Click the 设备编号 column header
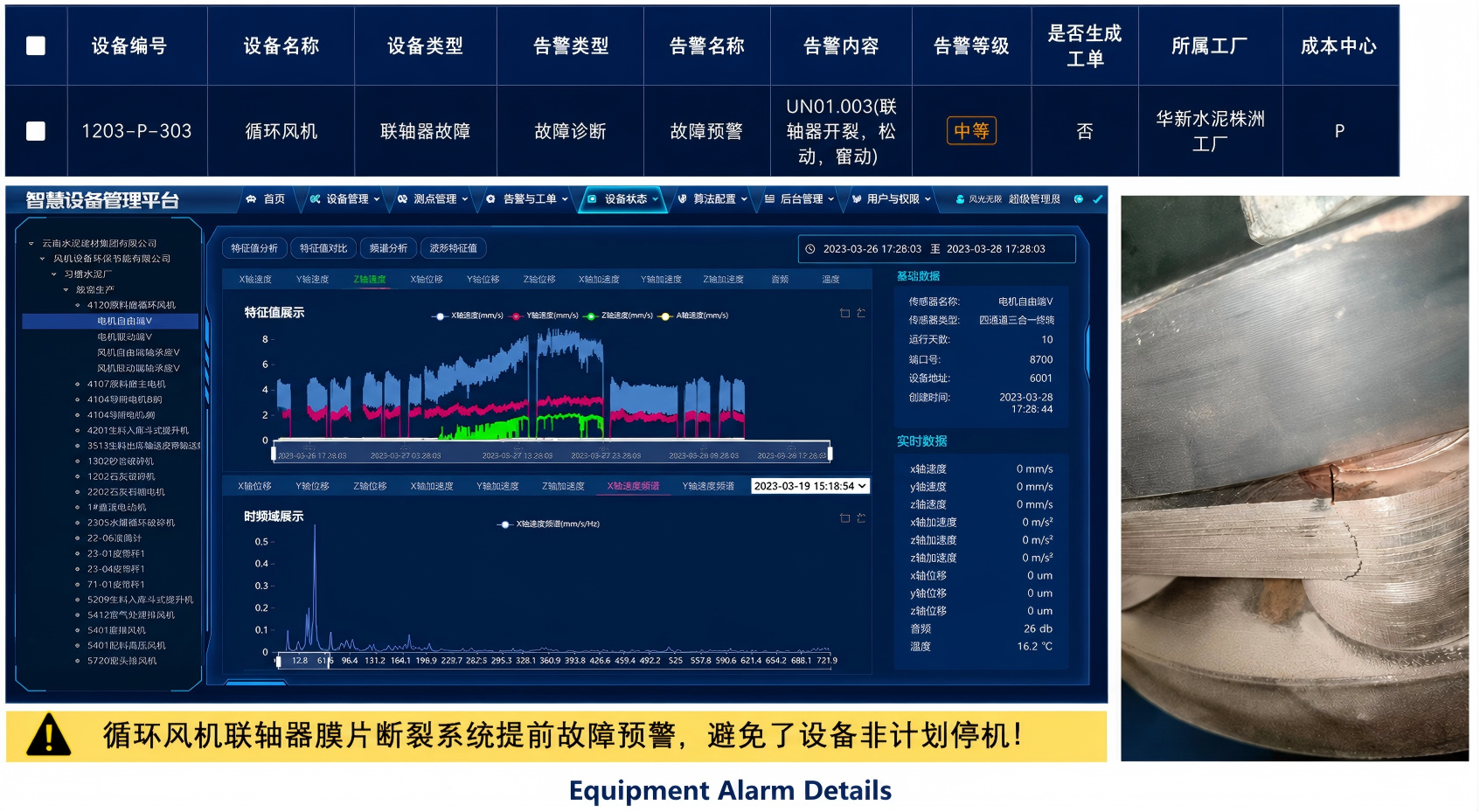1480x812 pixels. (129, 46)
